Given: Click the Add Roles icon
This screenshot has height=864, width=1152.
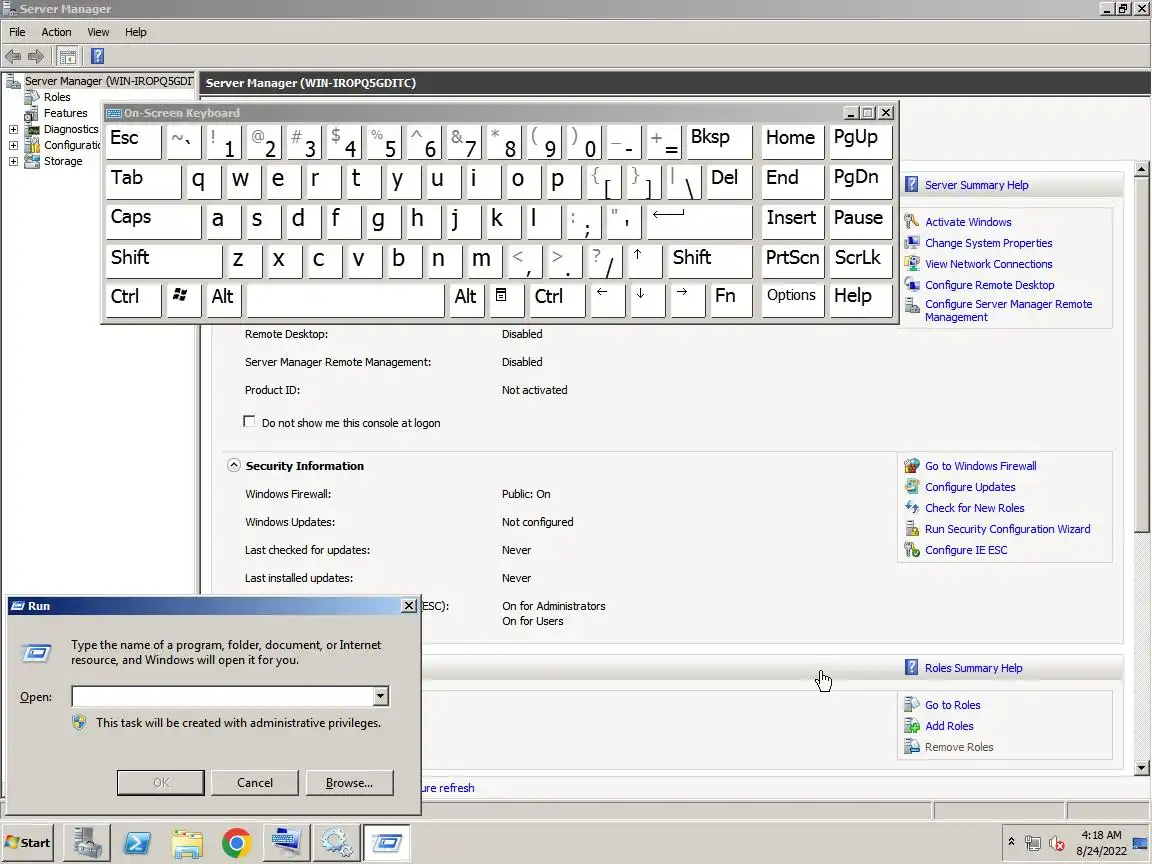Looking at the screenshot, I should [x=912, y=726].
